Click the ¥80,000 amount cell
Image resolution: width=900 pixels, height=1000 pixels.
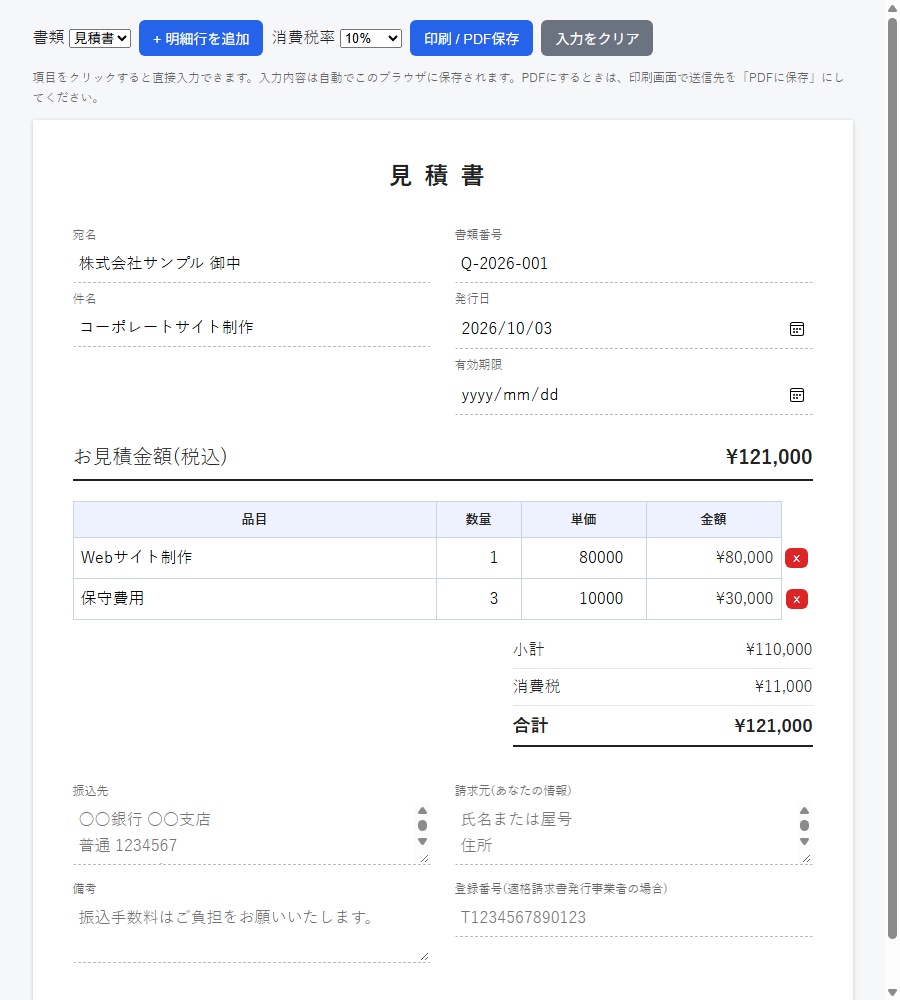(x=714, y=558)
